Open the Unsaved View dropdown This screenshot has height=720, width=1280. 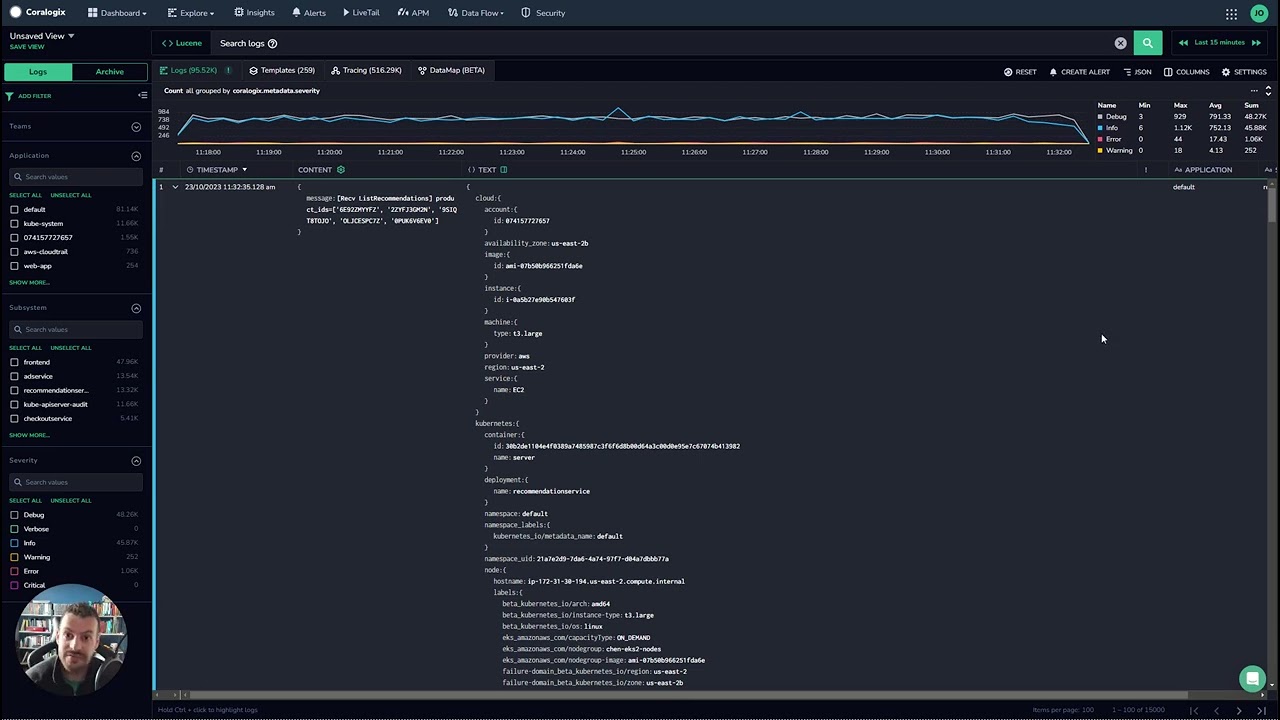coord(42,36)
